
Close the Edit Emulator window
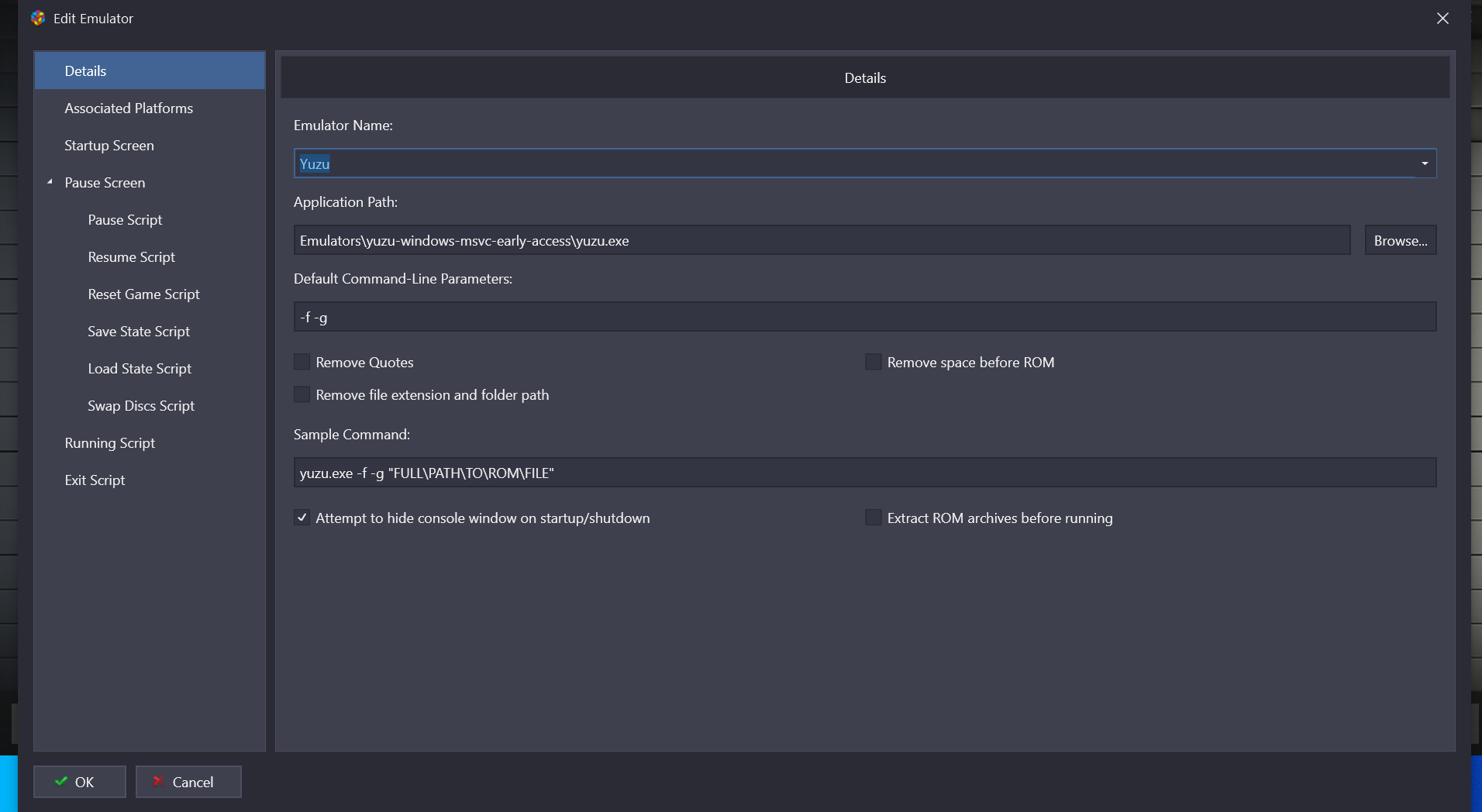pyautogui.click(x=1442, y=18)
